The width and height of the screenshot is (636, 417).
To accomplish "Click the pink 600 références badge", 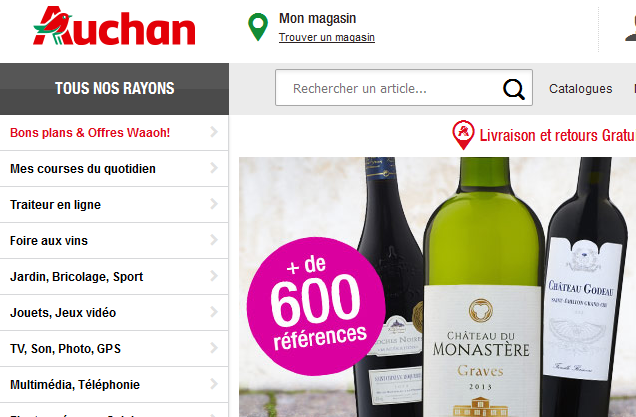I will 316,306.
